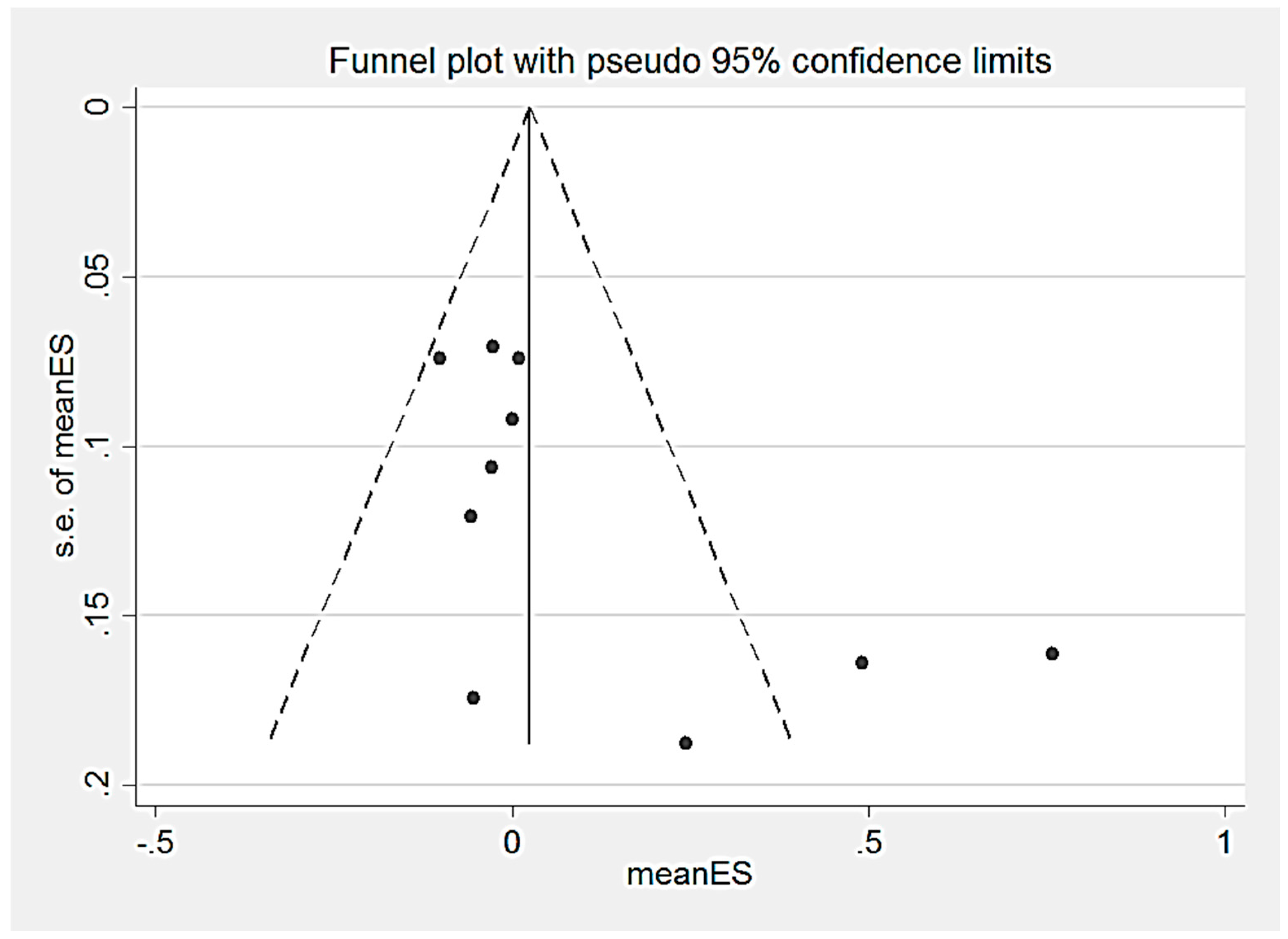Screen dimensions: 1288x939
Task: Click the y-axis tick label '.2'
Action: click(x=96, y=785)
